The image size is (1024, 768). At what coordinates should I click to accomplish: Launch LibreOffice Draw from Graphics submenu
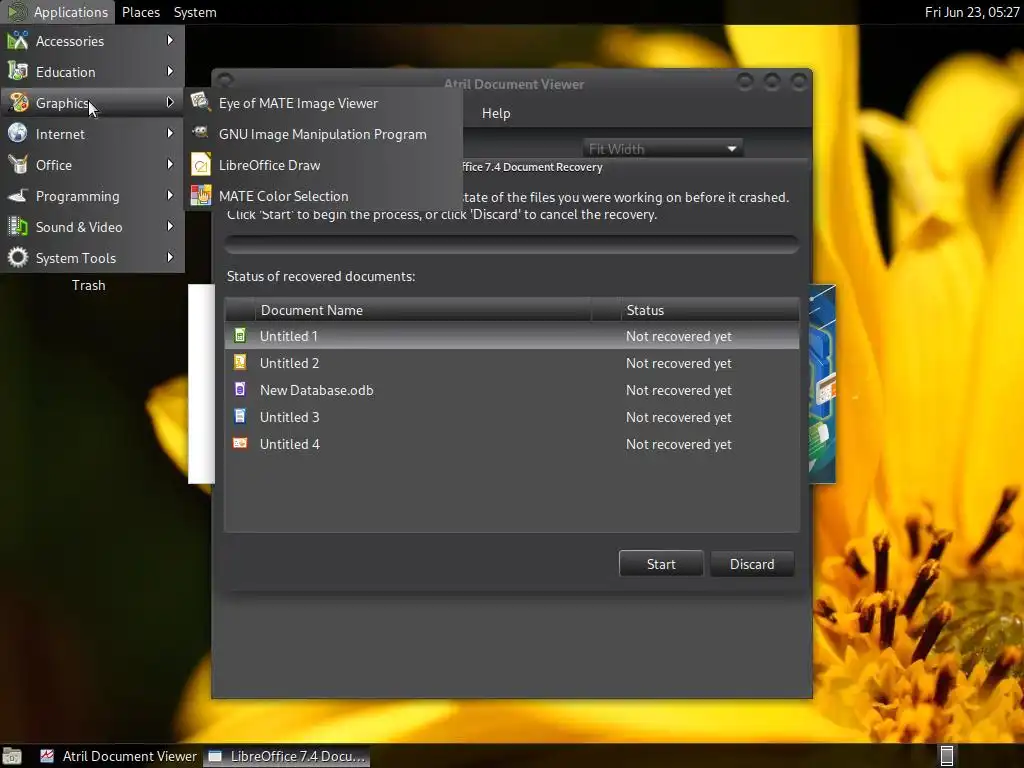[323, 165]
